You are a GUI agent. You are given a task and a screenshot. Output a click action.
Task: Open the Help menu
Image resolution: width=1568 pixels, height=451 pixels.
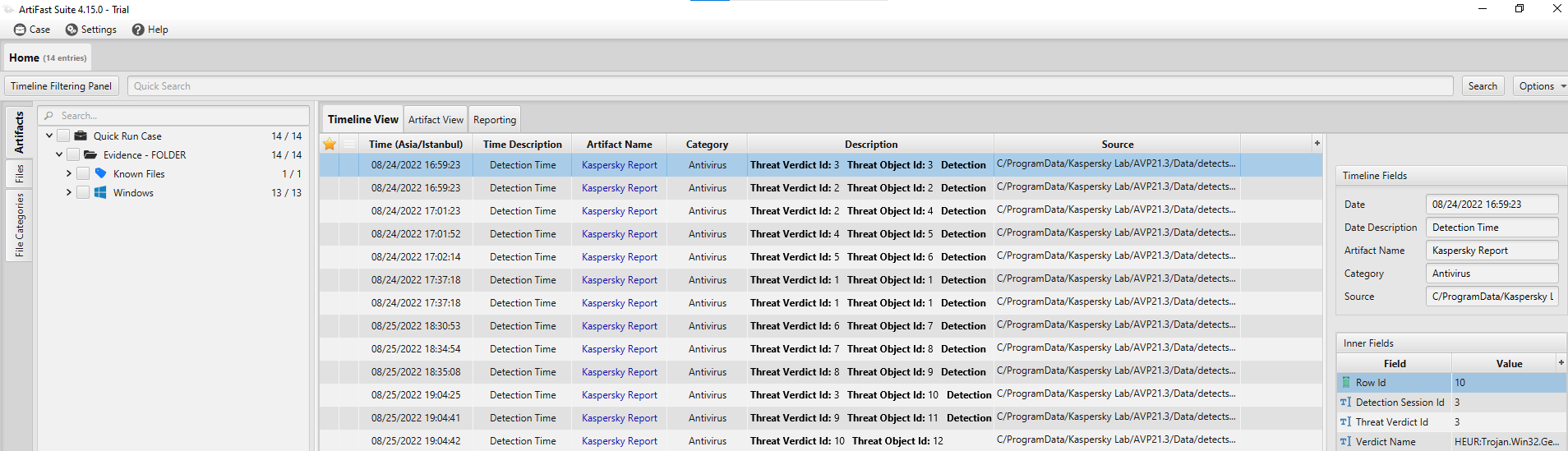pyautogui.click(x=150, y=30)
